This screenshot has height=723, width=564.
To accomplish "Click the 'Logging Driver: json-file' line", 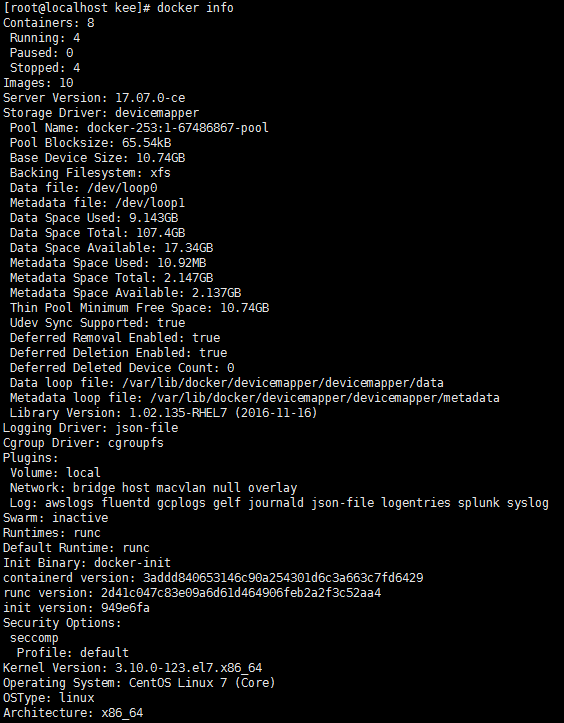I will 90,428.
